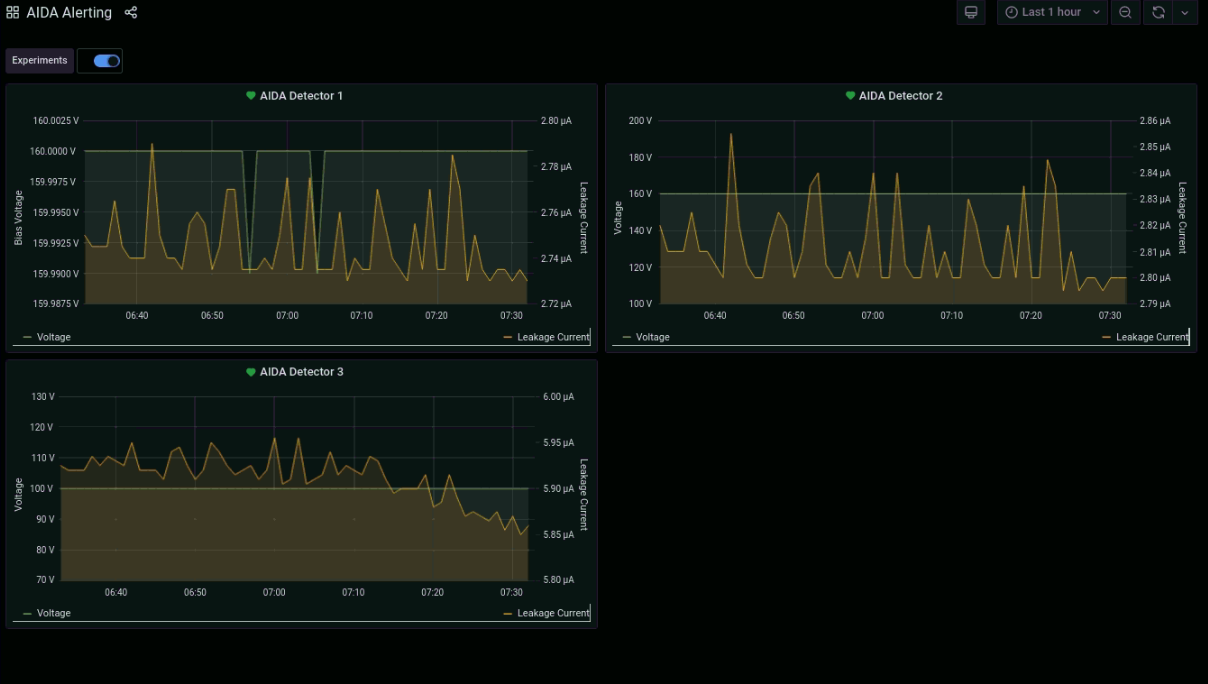Image resolution: width=1208 pixels, height=684 pixels.
Task: Expand the refresh interval dropdown
Action: point(1185,12)
